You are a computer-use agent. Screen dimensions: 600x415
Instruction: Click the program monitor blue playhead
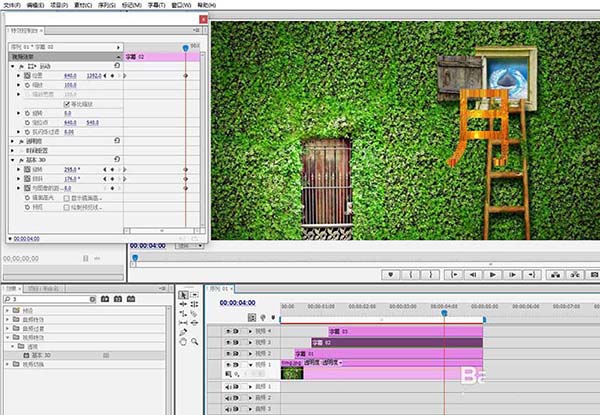pos(135,258)
